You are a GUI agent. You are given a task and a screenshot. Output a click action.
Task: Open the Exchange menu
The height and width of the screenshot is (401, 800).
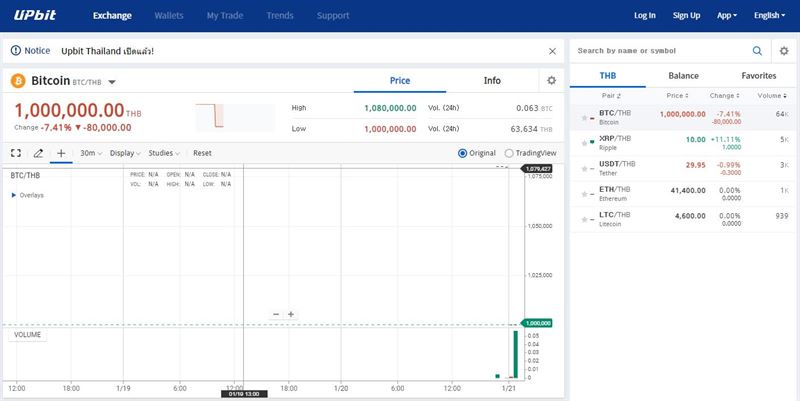(112, 15)
